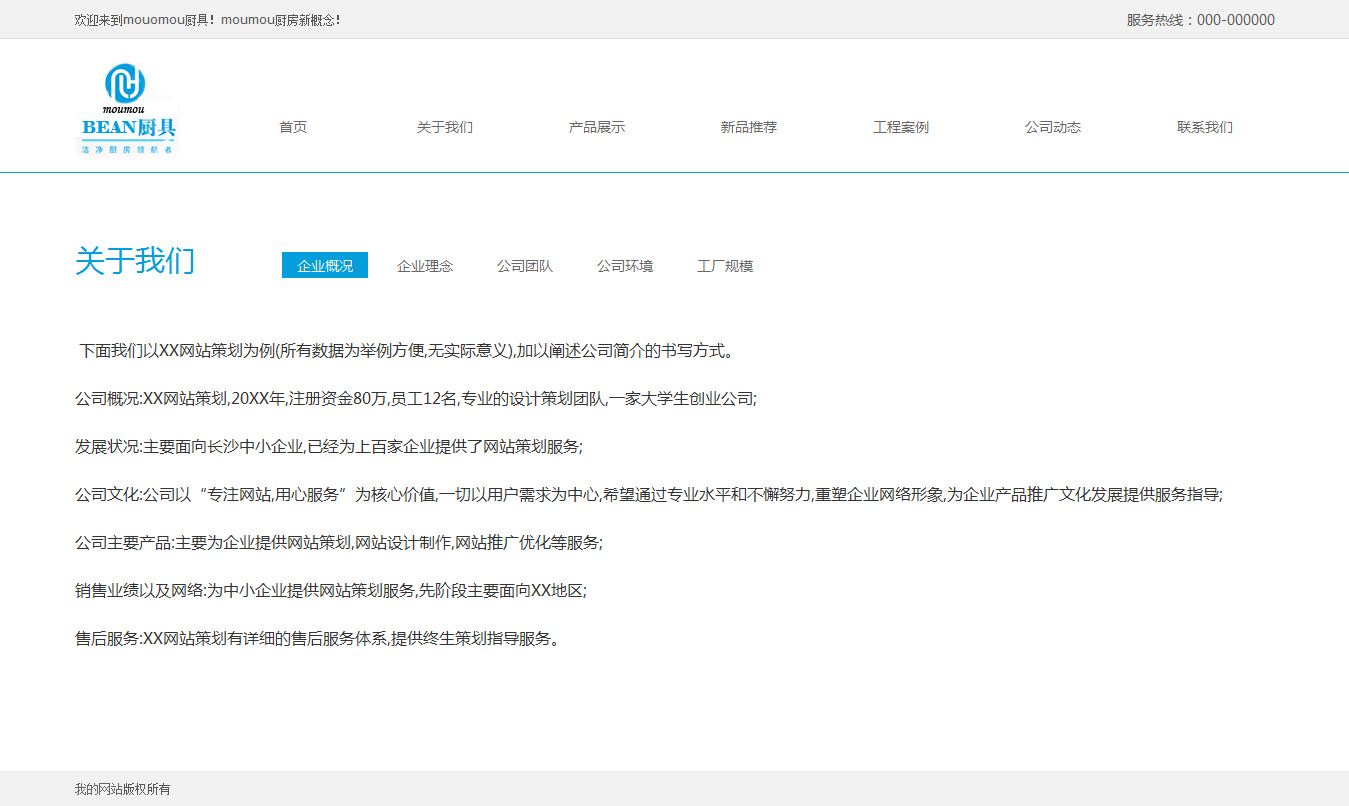Select 新品推荐 from the navigation bar
This screenshot has width=1349, height=806.
[749, 127]
